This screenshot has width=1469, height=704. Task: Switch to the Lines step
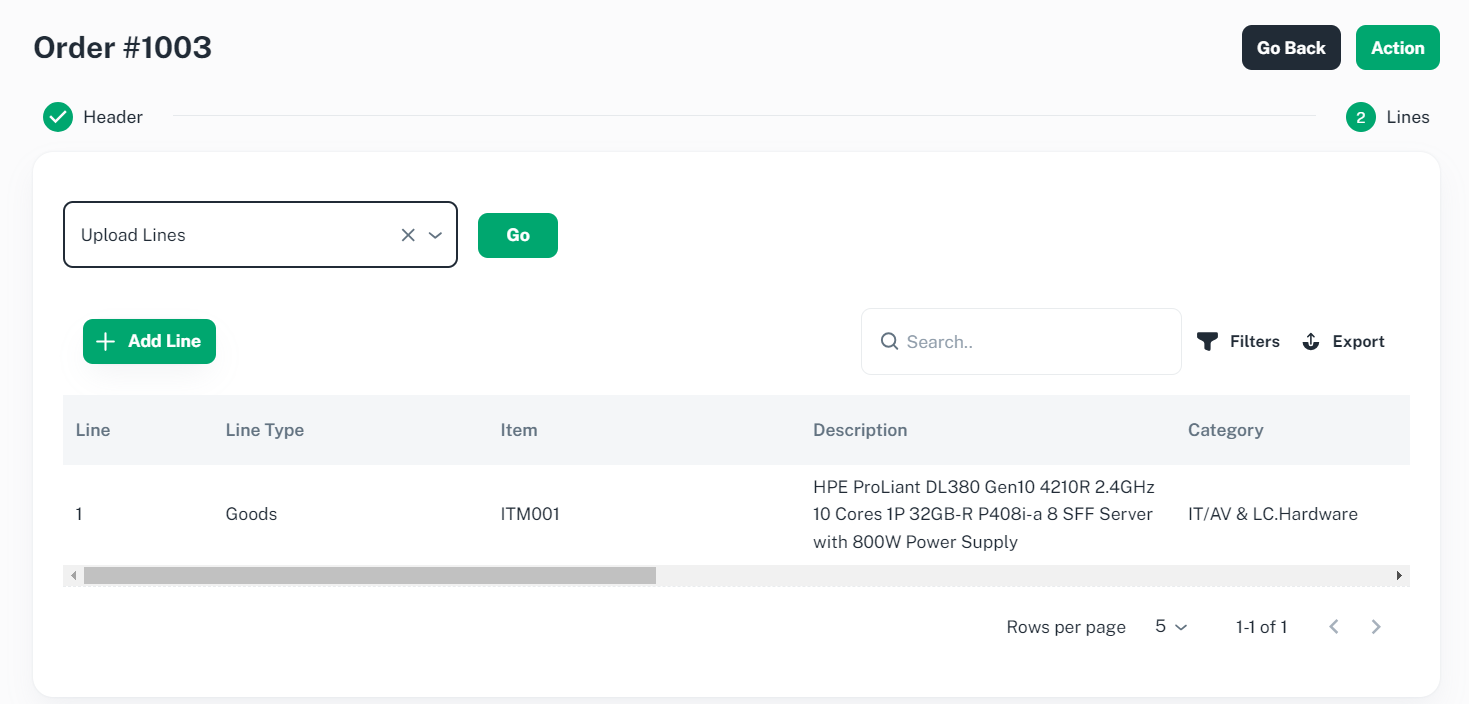coord(1408,117)
